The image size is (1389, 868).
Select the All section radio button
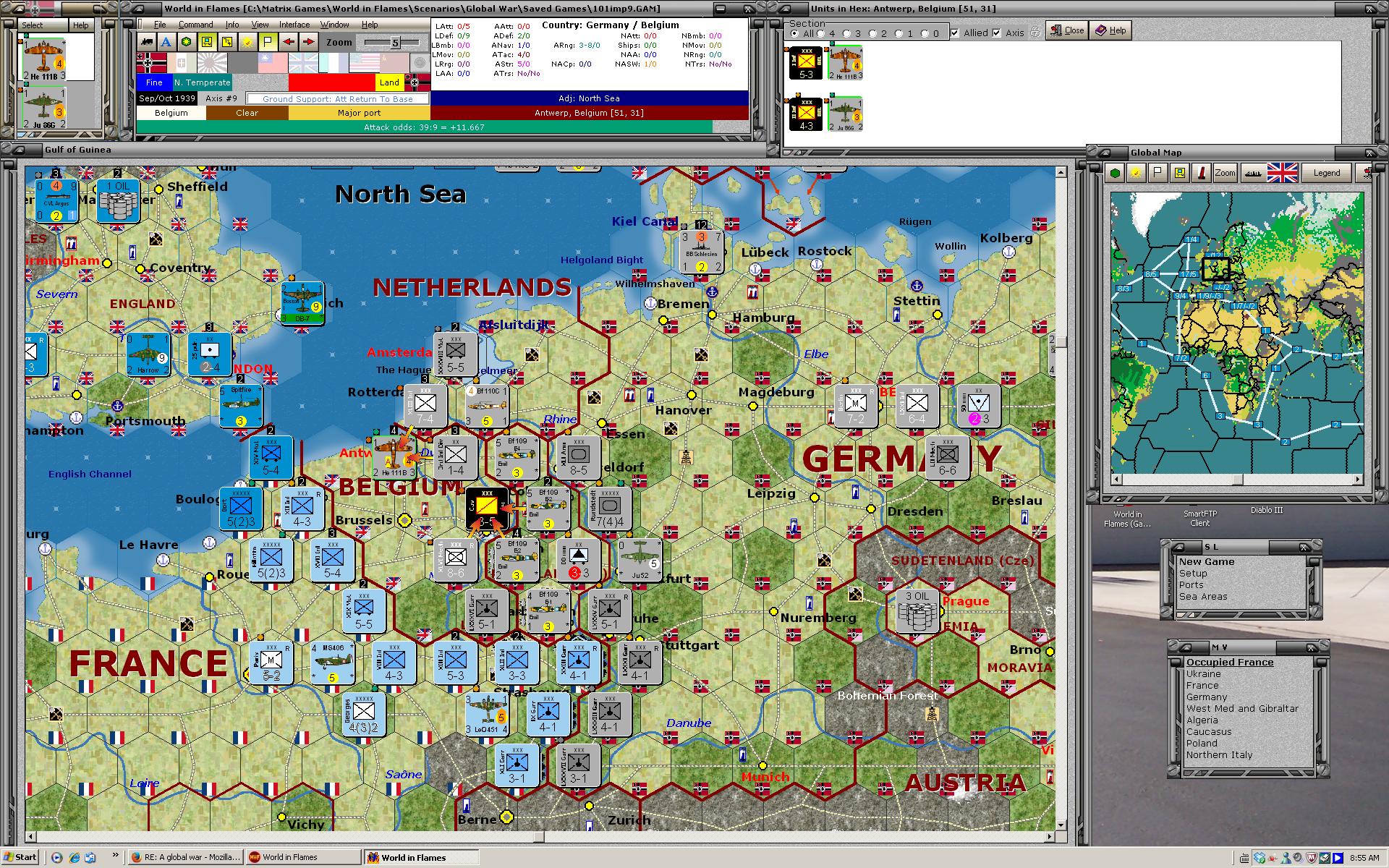point(796,33)
